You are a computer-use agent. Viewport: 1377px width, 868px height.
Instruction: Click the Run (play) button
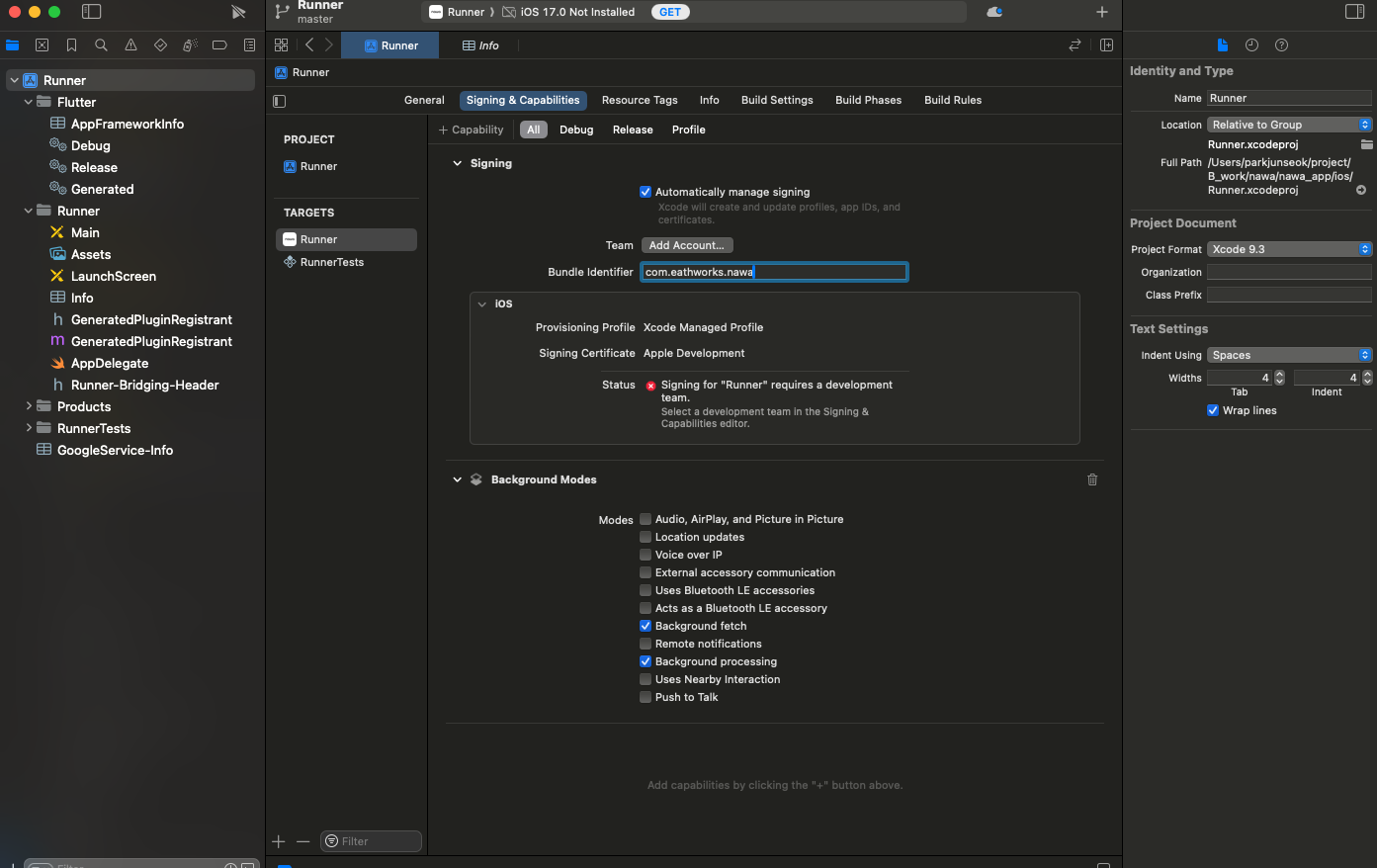[238, 12]
